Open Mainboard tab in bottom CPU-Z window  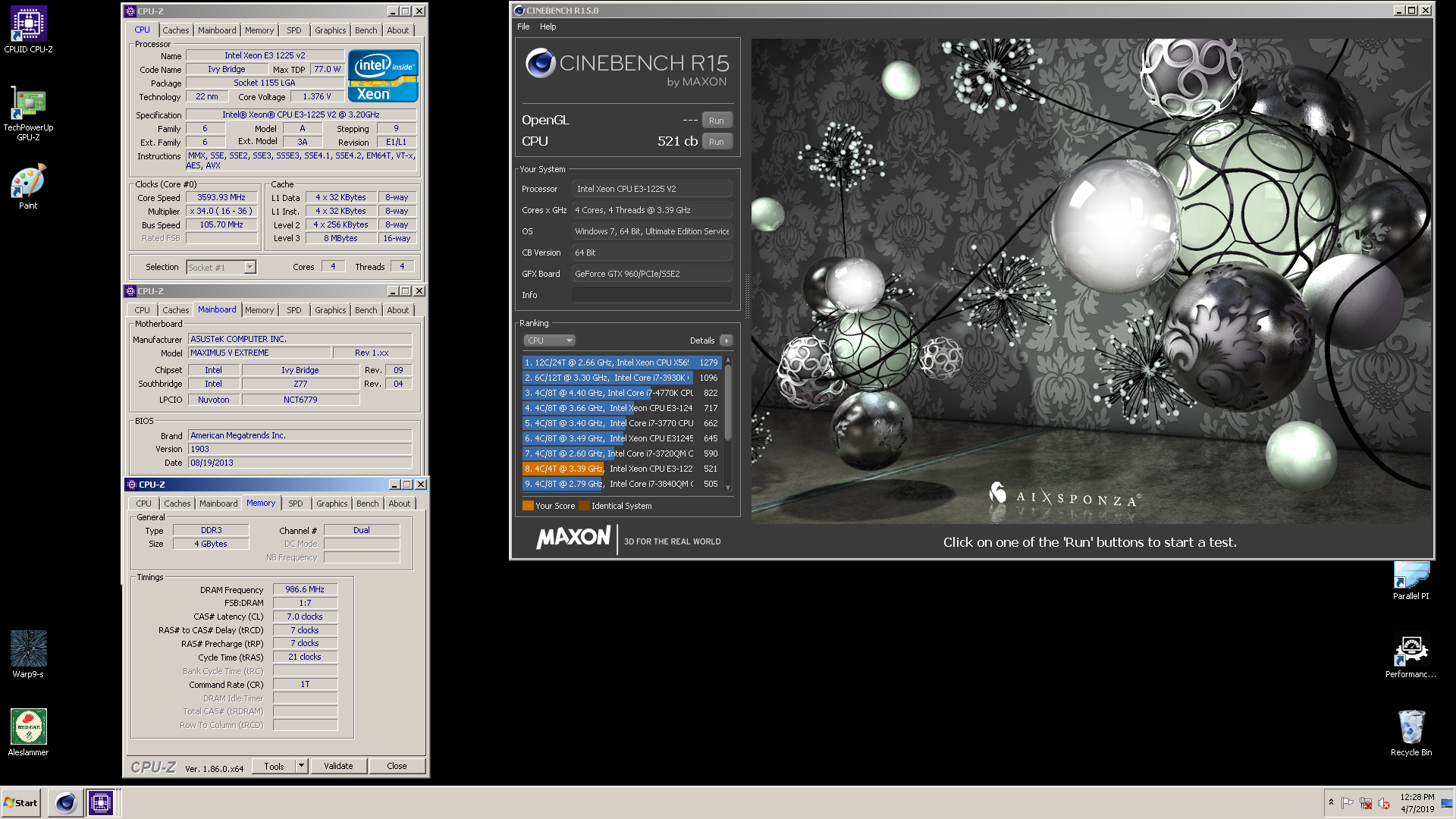click(x=218, y=504)
